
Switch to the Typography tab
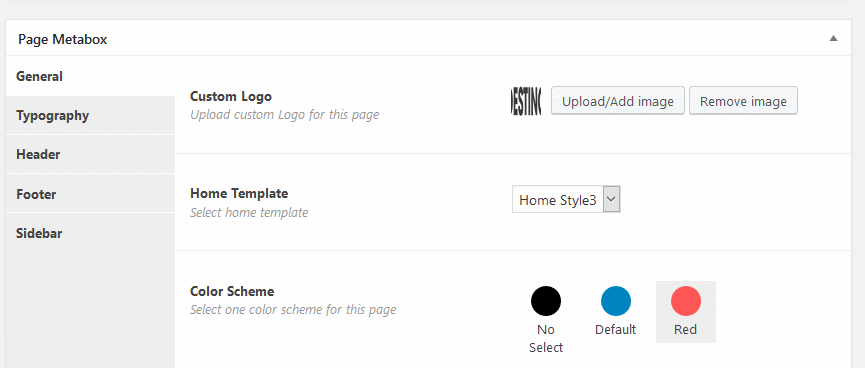pyautogui.click(x=90, y=115)
